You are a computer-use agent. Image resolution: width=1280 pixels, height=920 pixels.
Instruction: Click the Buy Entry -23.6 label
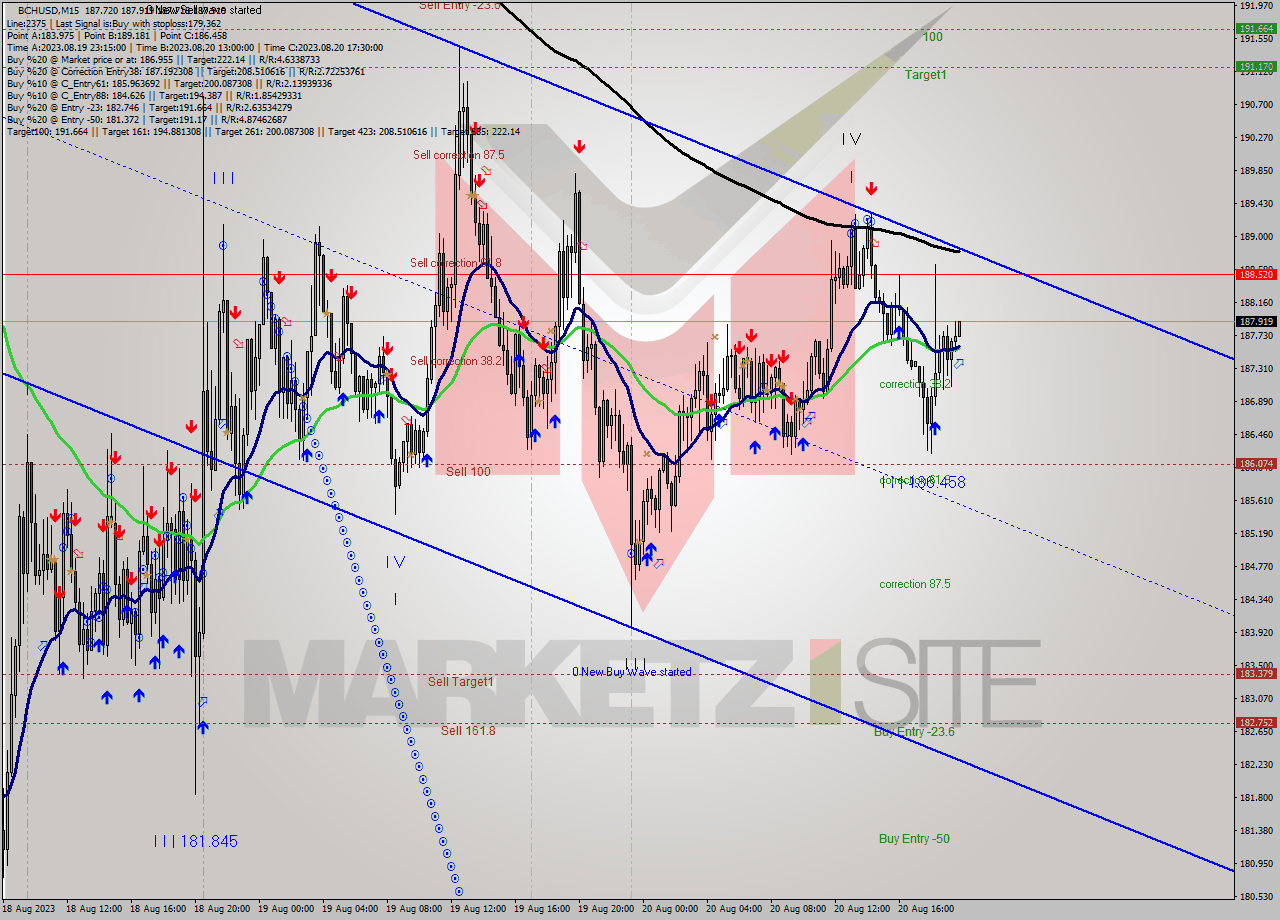coord(914,732)
